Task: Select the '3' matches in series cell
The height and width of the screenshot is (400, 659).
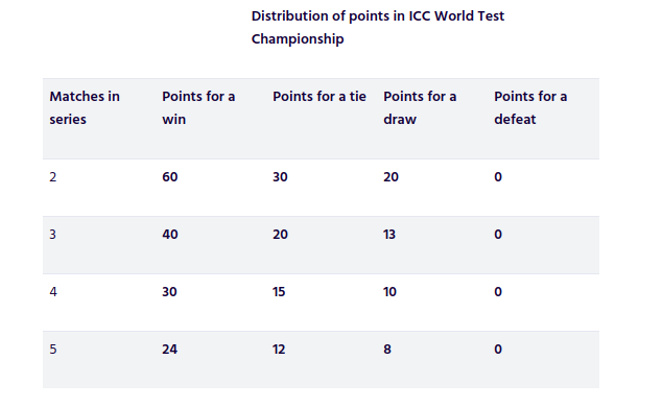Action: 53,235
